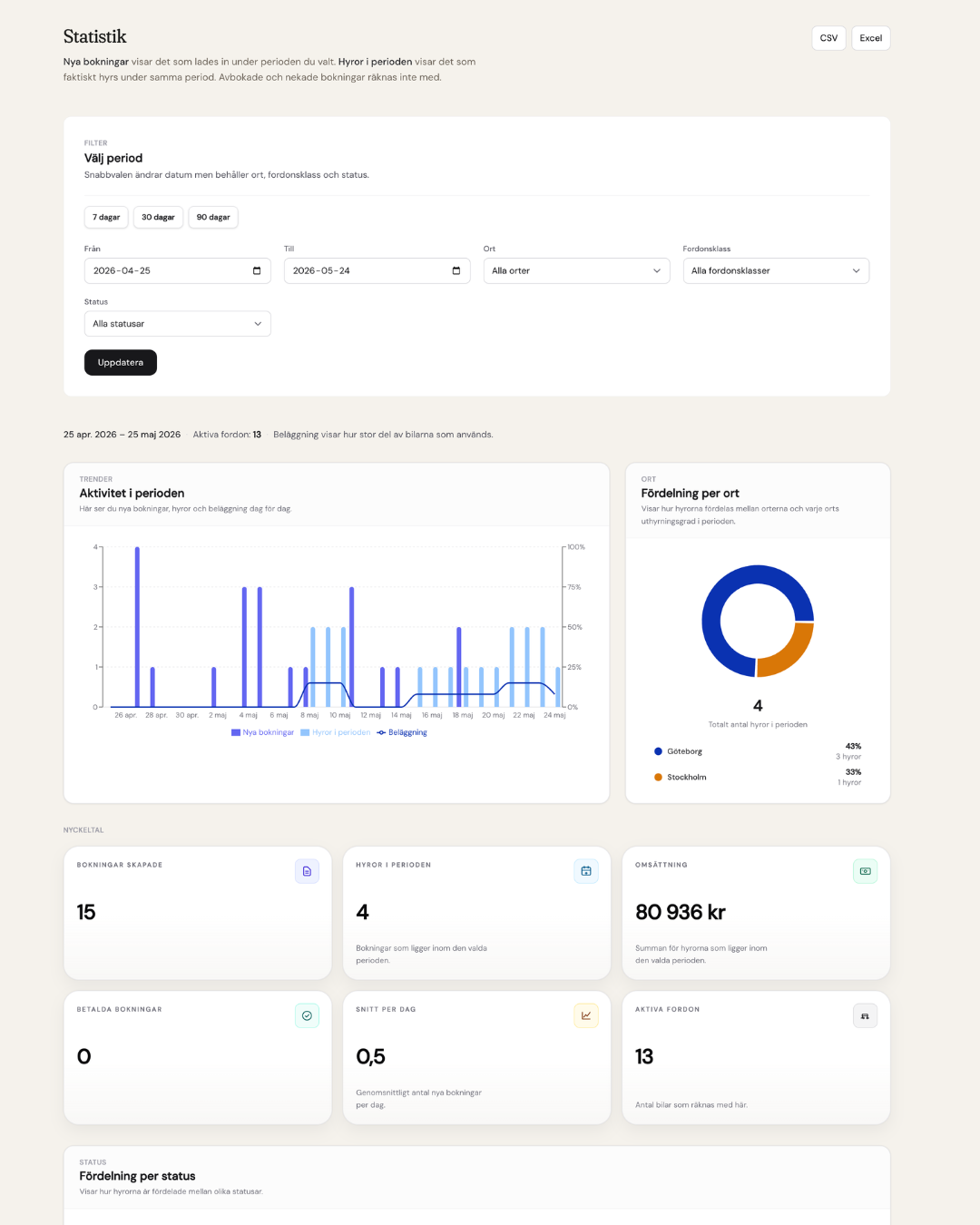This screenshot has width=980, height=1225.
Task: Click the blue Göteborg color dot
Action: [658, 751]
